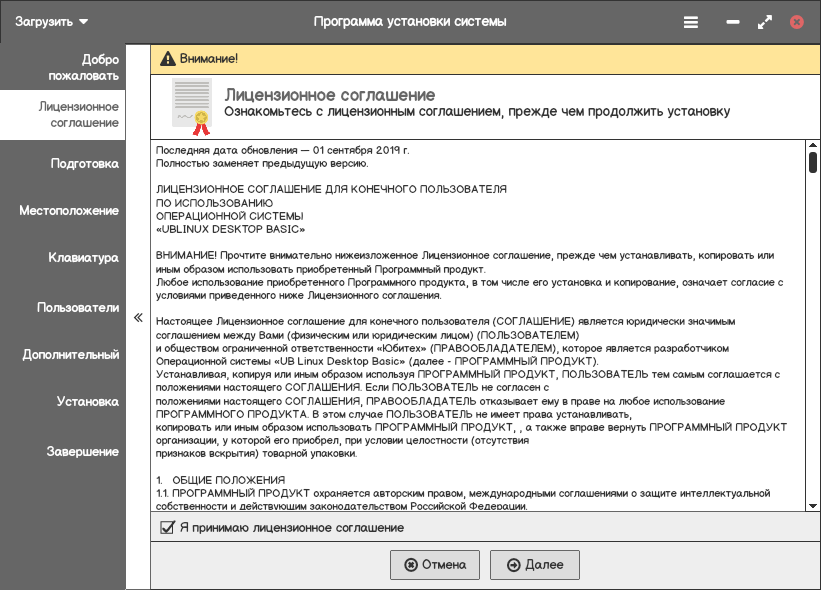Click "Последняя дата обновления — 01 сентября 2019 г."
821x590 pixels.
pos(283,150)
